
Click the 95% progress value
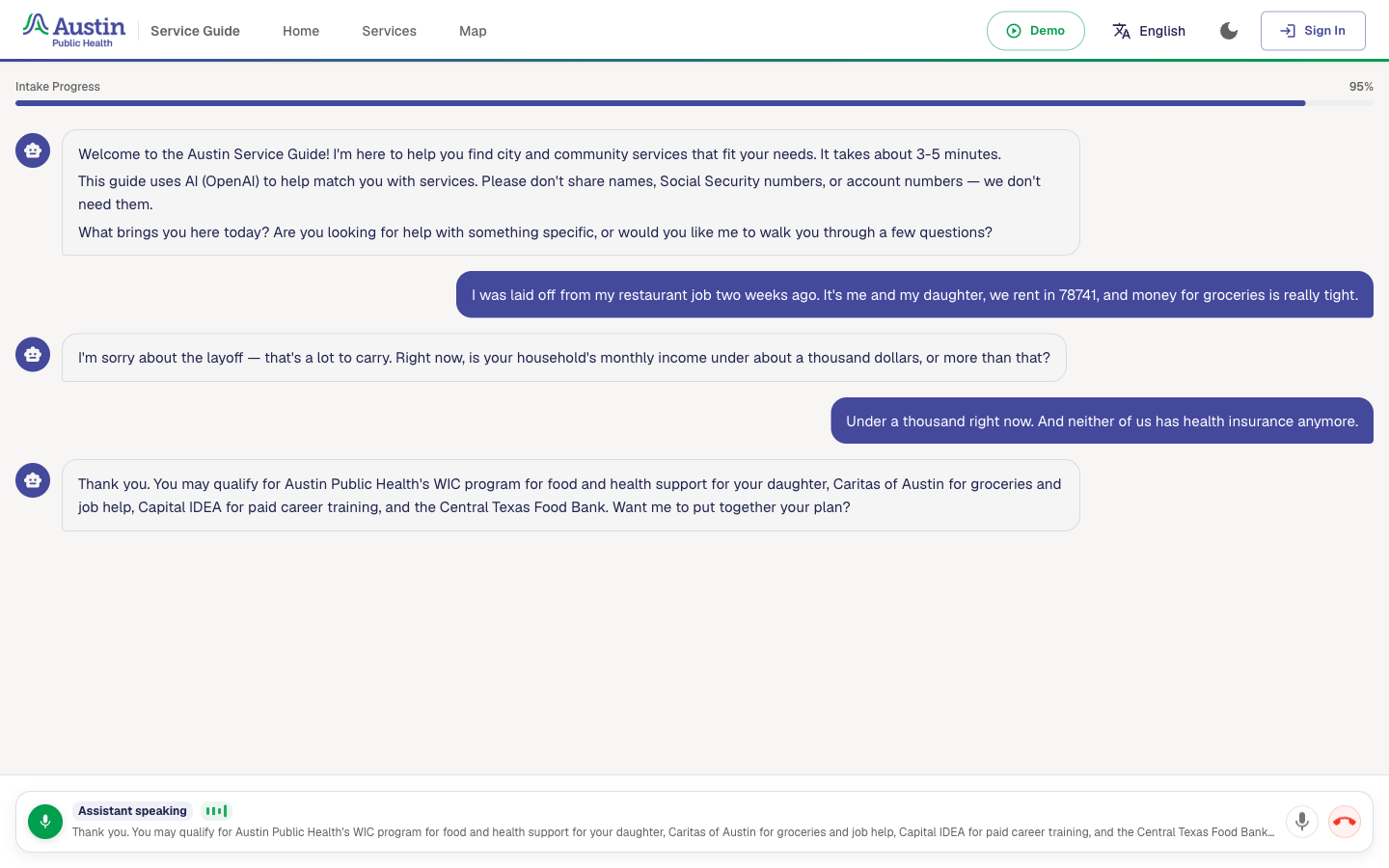point(1361,87)
